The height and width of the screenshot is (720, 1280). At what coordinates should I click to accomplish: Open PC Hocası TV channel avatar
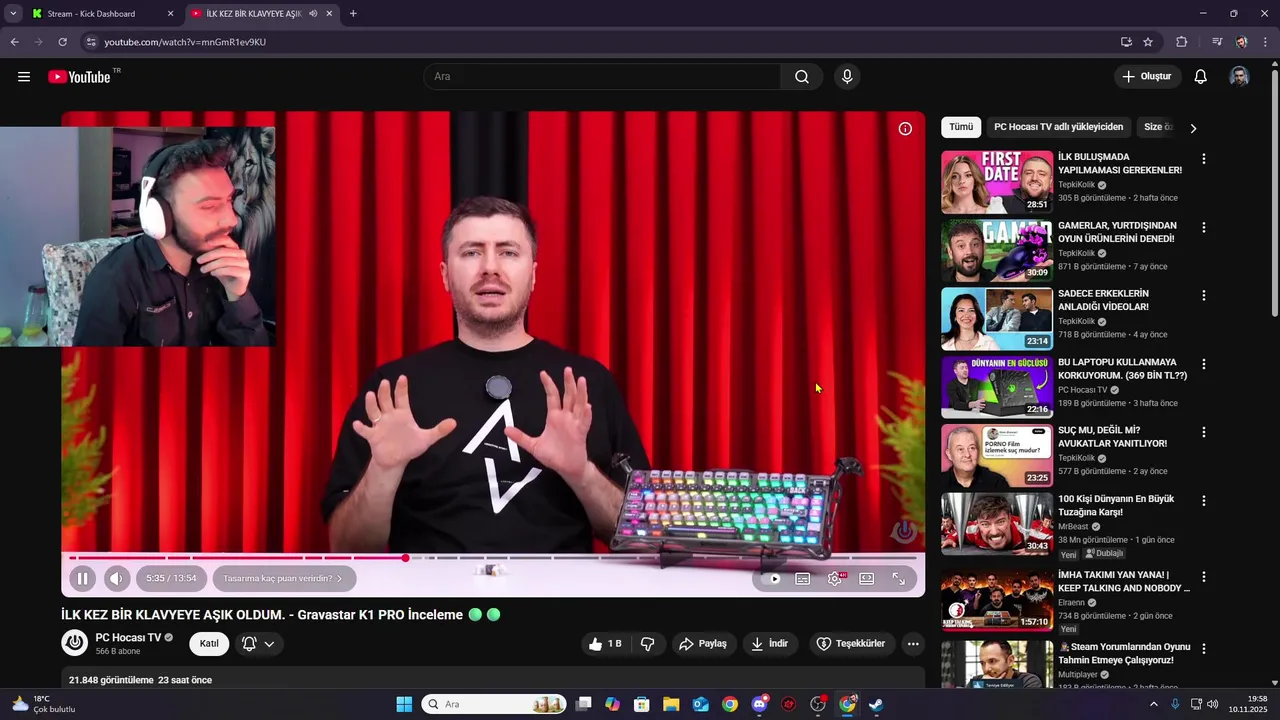[75, 643]
